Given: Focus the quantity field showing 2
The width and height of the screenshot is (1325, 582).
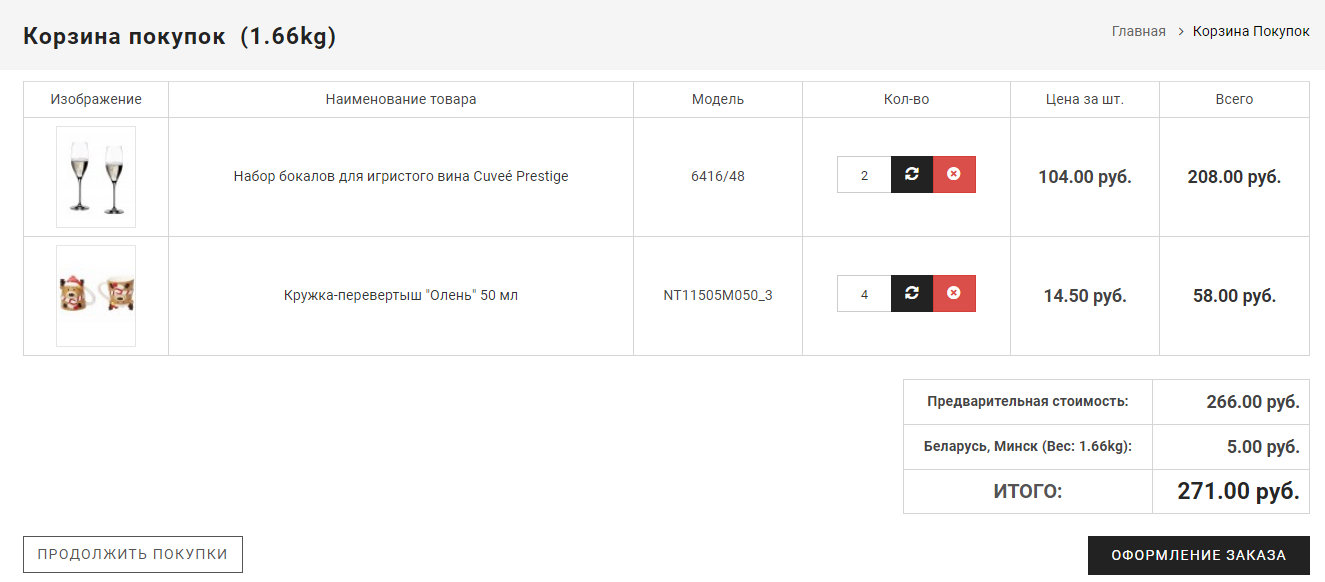Looking at the screenshot, I should [864, 175].
